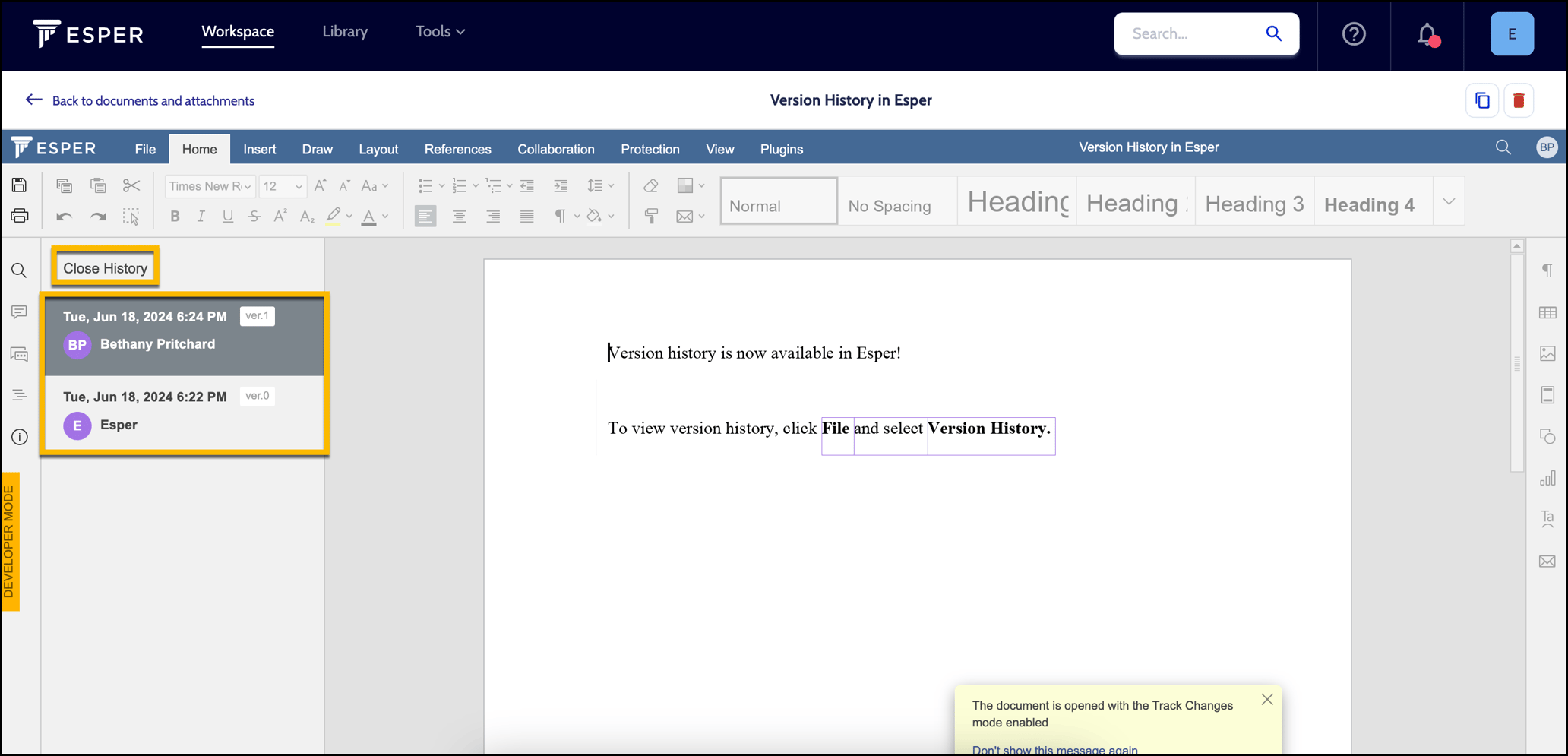Click the Close History button
The height and width of the screenshot is (756, 1568).
pos(106,268)
